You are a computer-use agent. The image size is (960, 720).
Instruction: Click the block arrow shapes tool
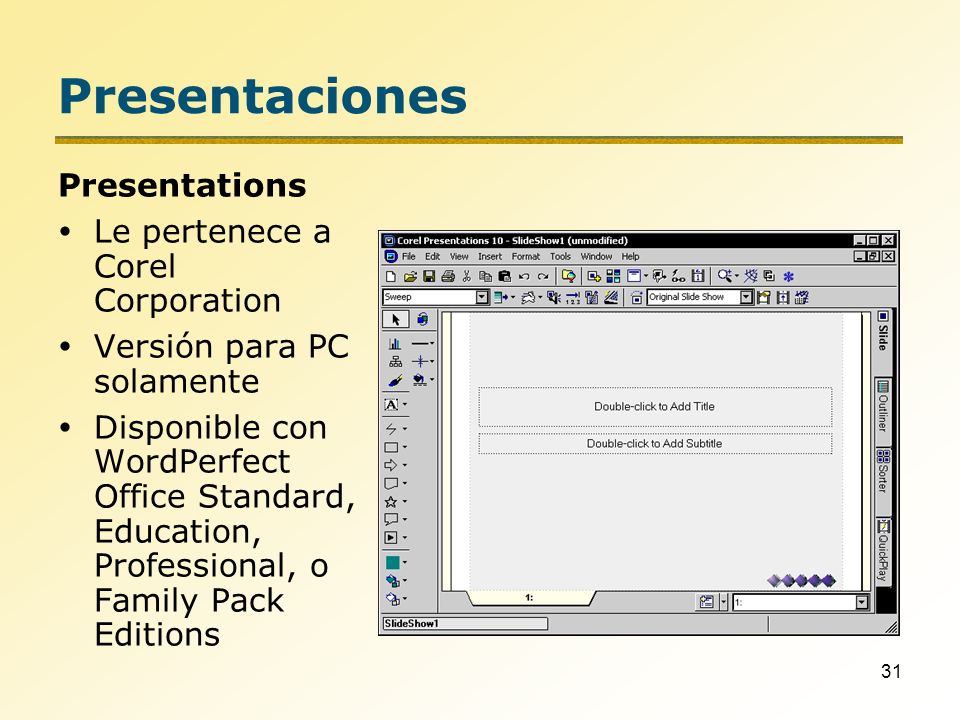pos(391,465)
